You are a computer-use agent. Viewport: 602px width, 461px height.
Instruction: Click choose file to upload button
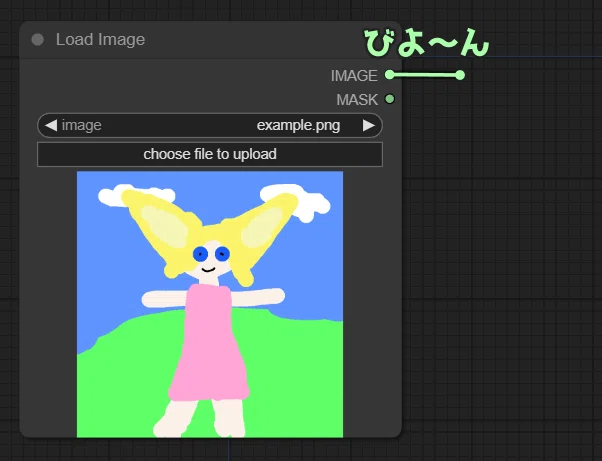(210, 154)
